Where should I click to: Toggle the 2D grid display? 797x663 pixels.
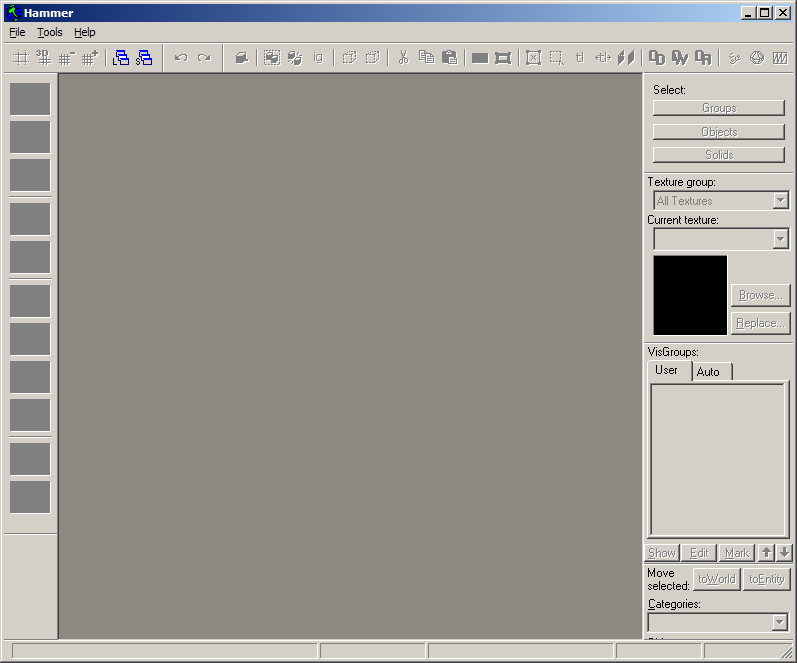click(21, 58)
